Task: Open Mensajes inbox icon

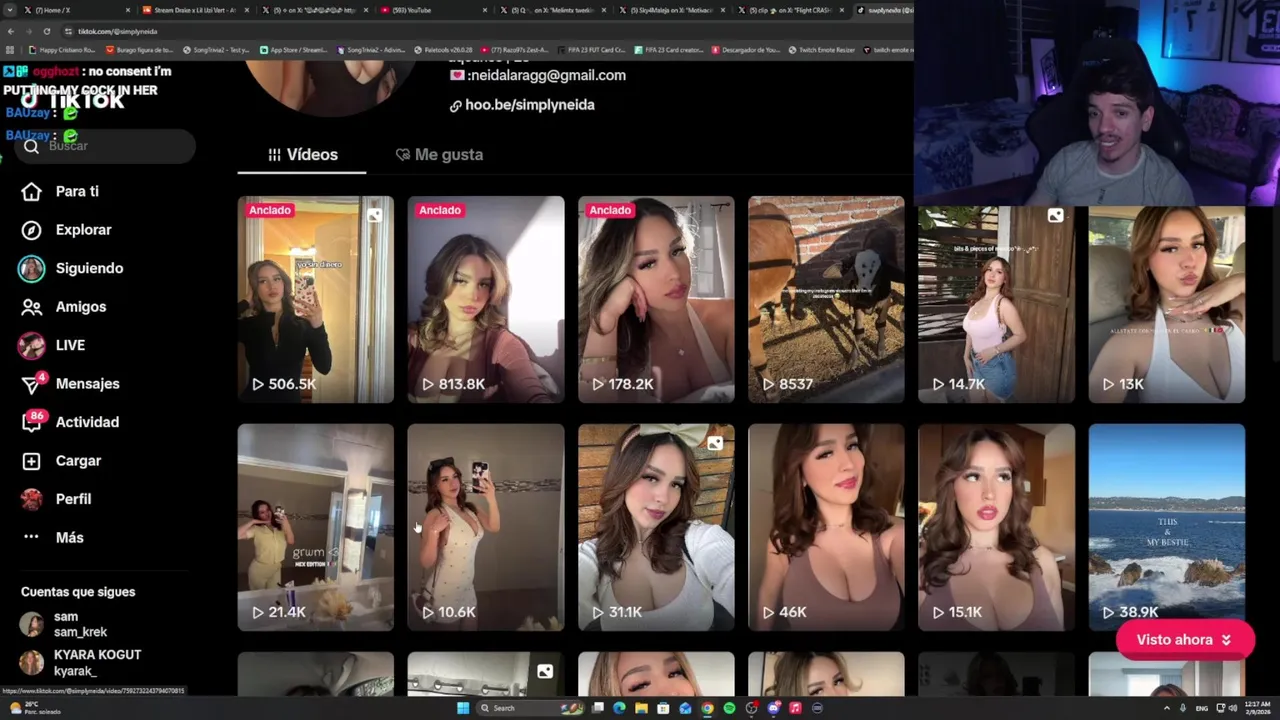Action: [x=32, y=385]
